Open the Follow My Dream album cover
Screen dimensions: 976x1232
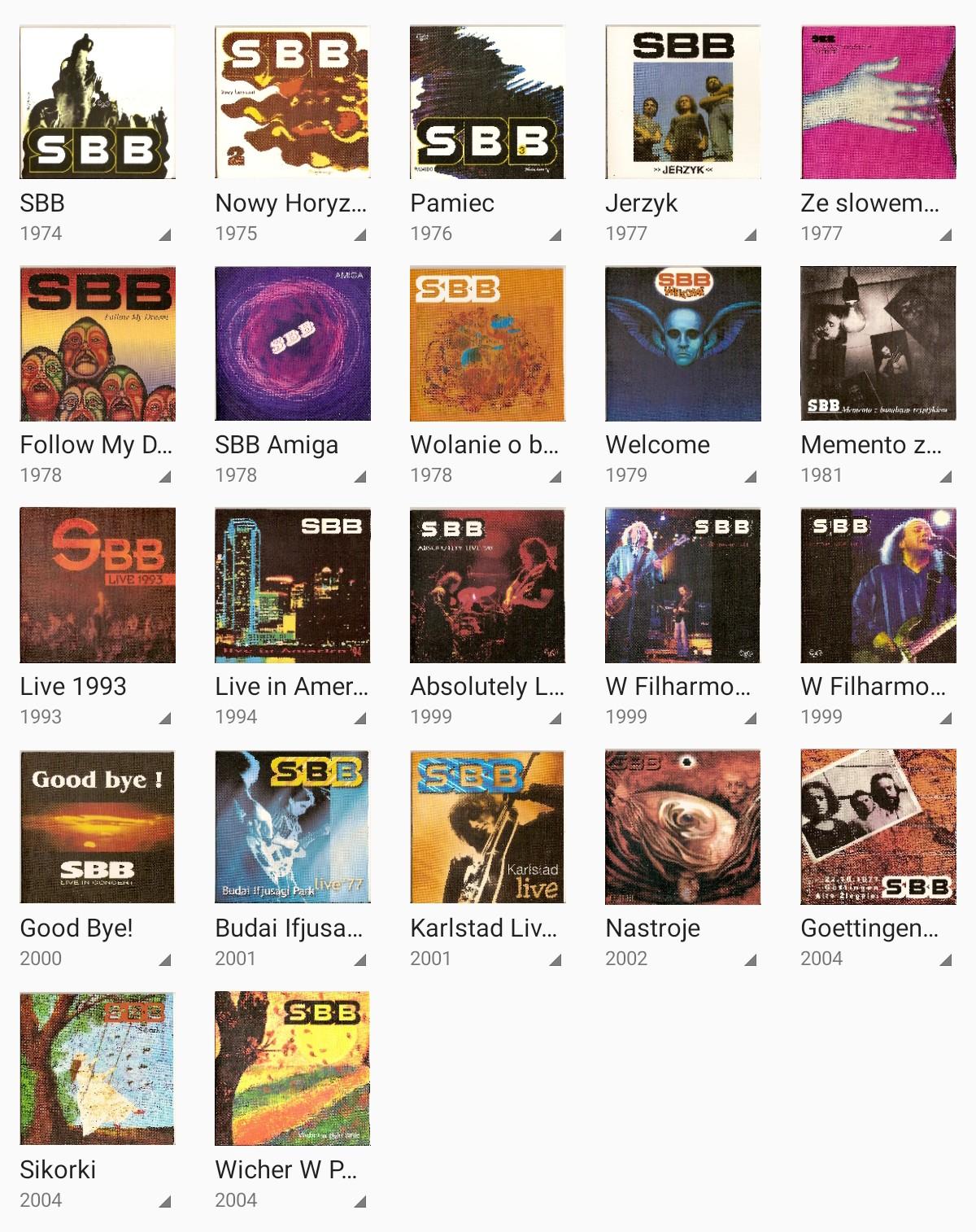tap(98, 343)
